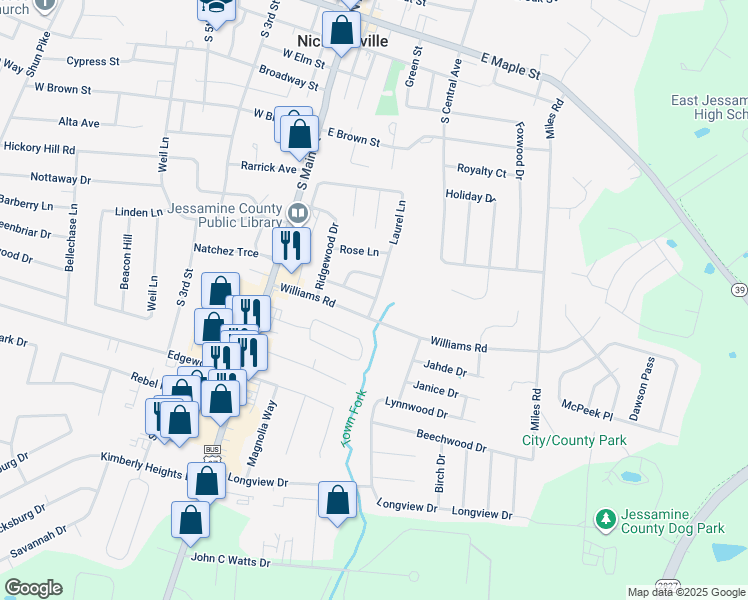Screen dimensions: 748x600
Task: Click the Williams Rd label near Jahde Dr
Action: 458,344
